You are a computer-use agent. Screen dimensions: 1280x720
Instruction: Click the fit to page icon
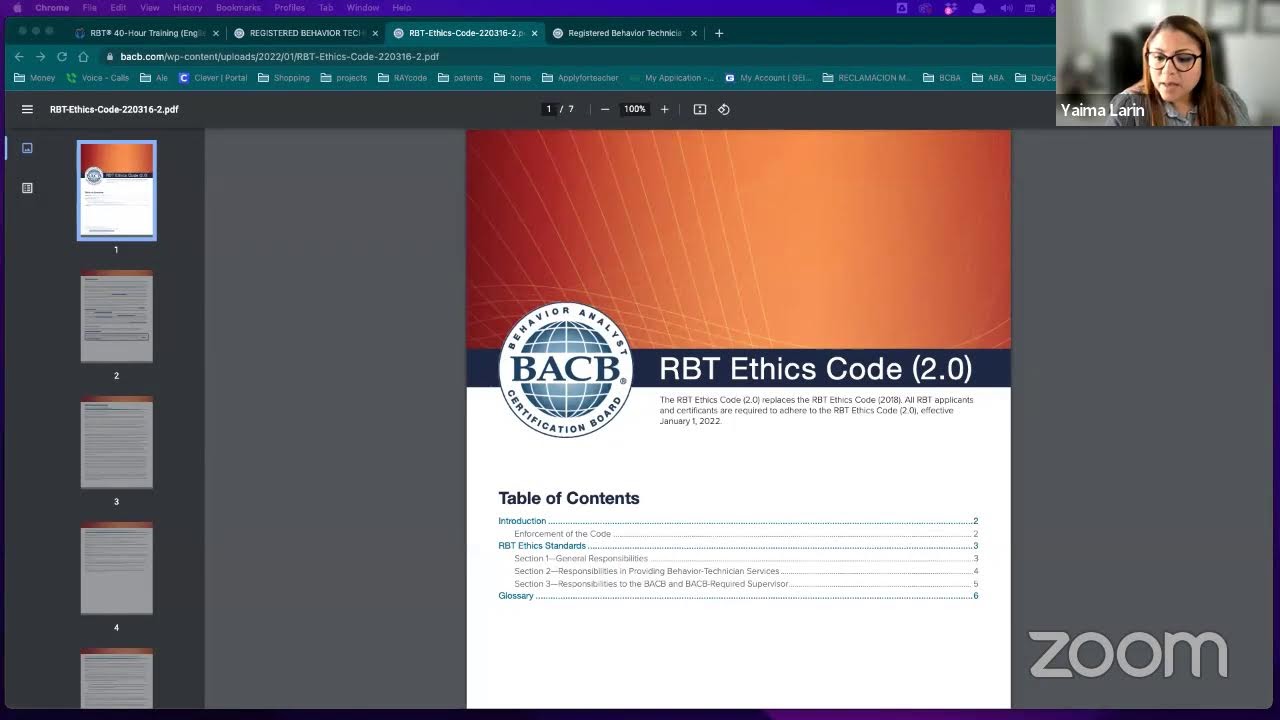point(700,109)
